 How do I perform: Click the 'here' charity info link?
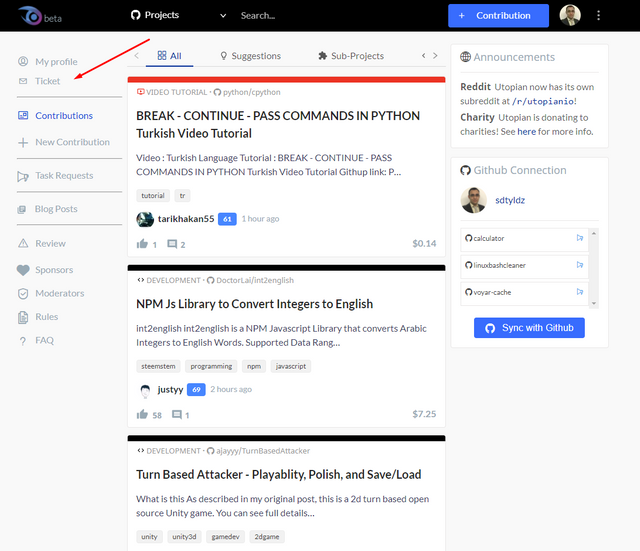point(527,132)
